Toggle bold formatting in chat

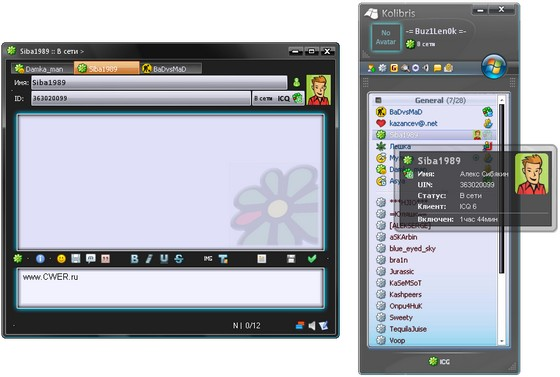pyautogui.click(x=134, y=258)
